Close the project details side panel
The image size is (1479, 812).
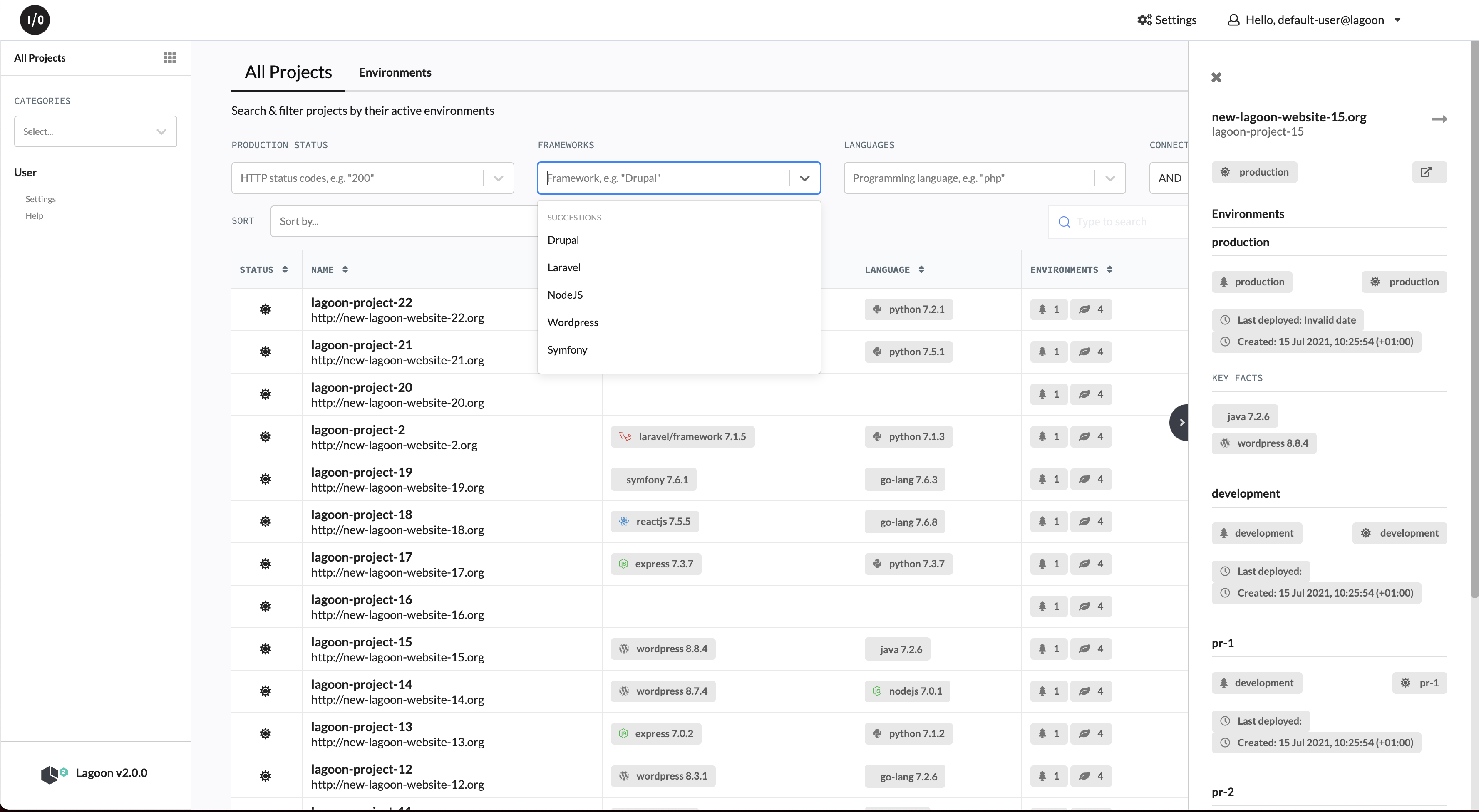[1216, 77]
